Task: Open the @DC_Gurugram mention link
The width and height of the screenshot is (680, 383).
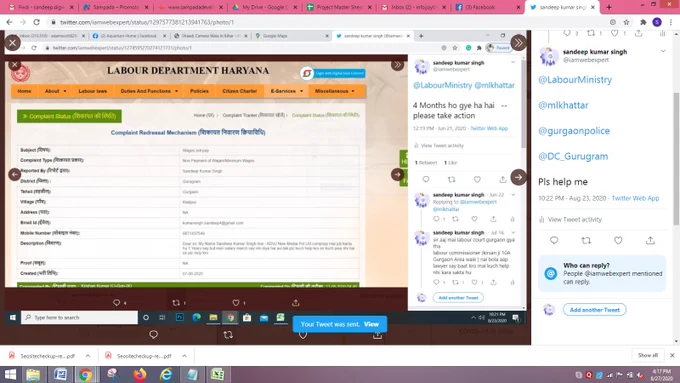Action: pyautogui.click(x=573, y=157)
